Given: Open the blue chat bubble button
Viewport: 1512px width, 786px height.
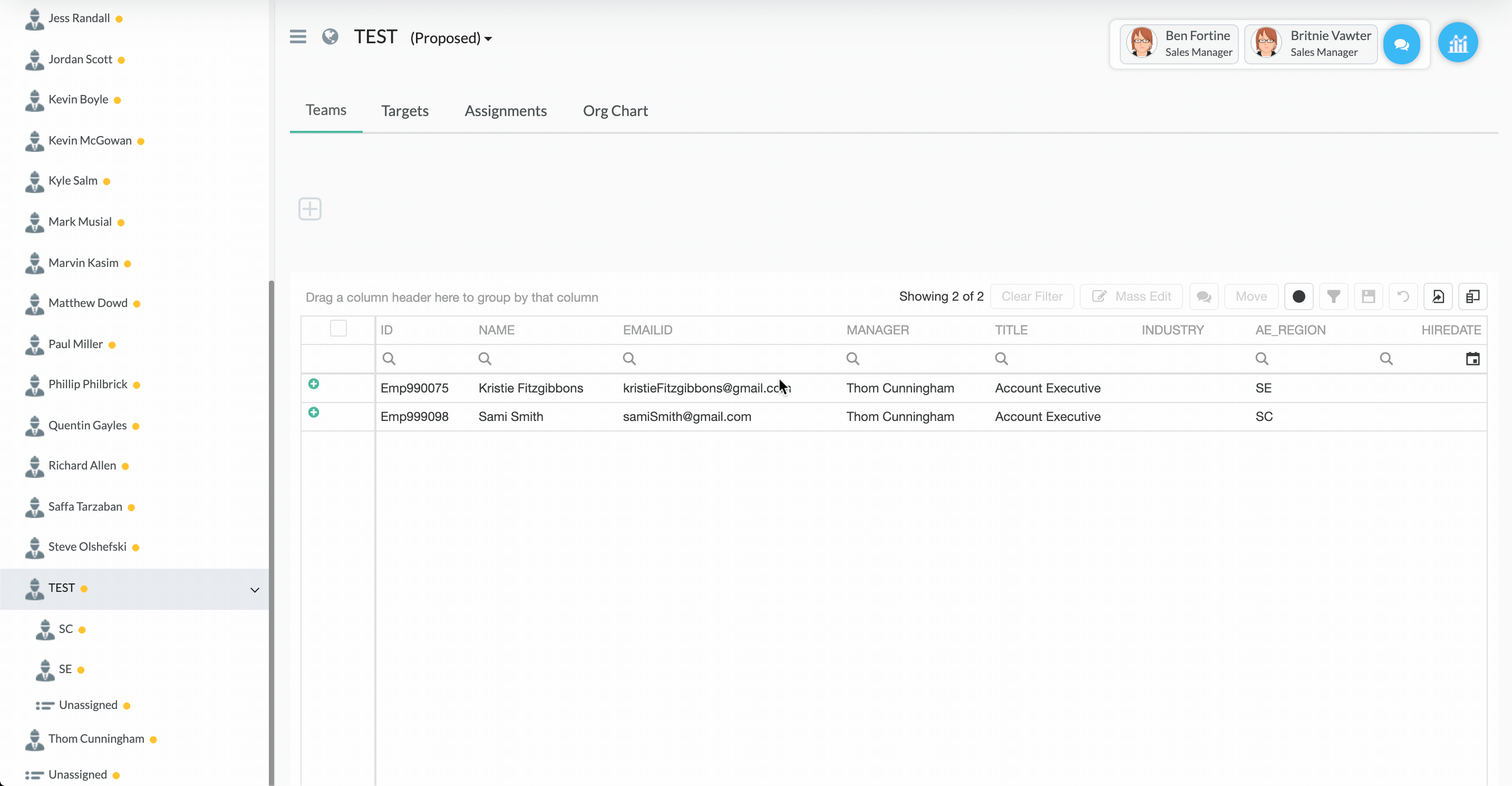Looking at the screenshot, I should tap(1401, 44).
